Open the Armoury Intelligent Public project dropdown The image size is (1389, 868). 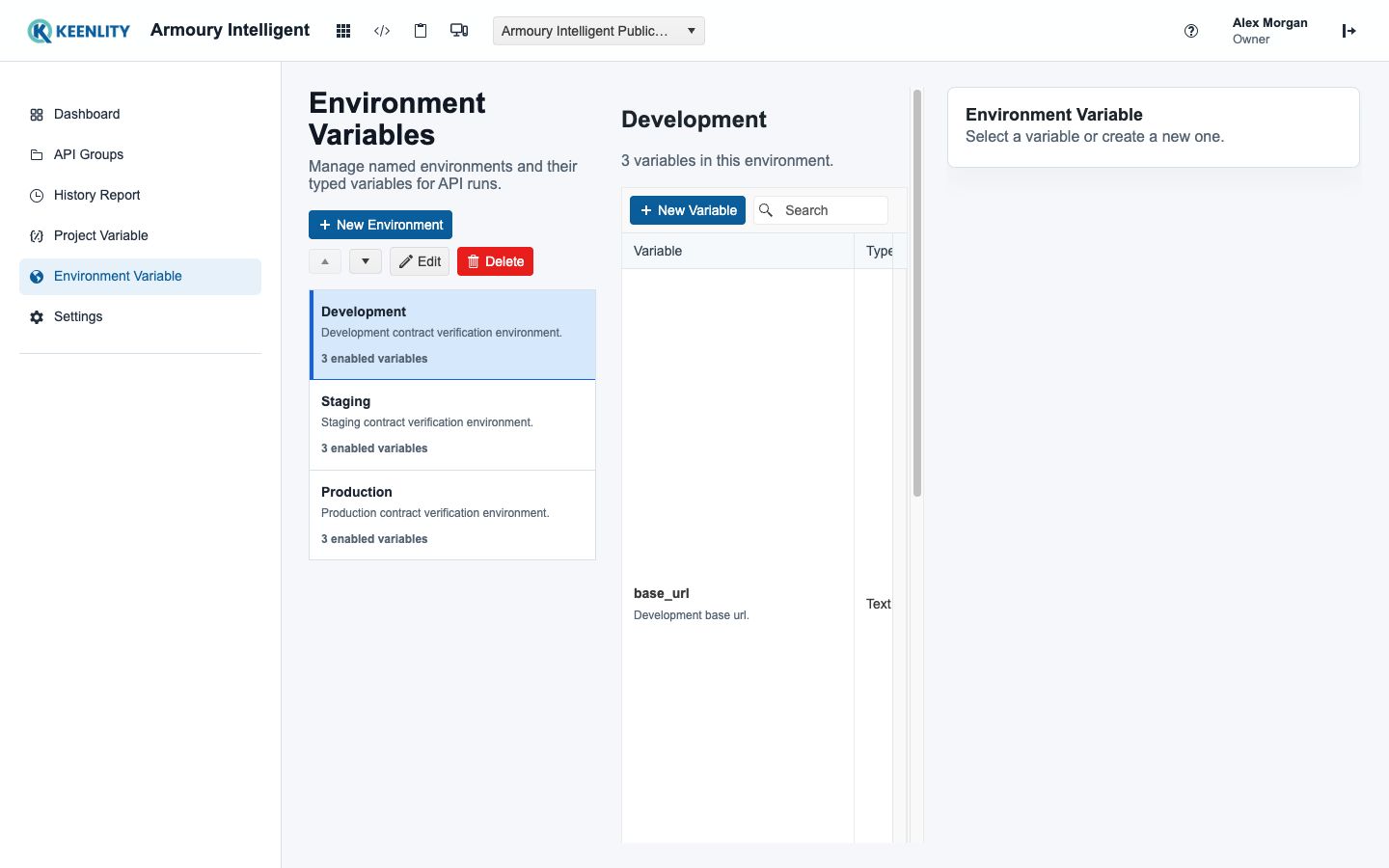tap(599, 31)
